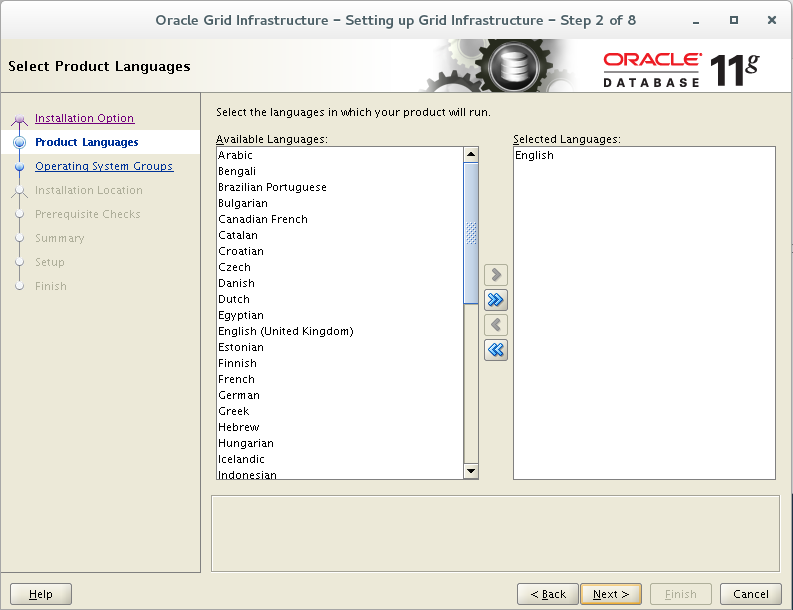Minimize the installer window
The height and width of the screenshot is (610, 793).
696,21
